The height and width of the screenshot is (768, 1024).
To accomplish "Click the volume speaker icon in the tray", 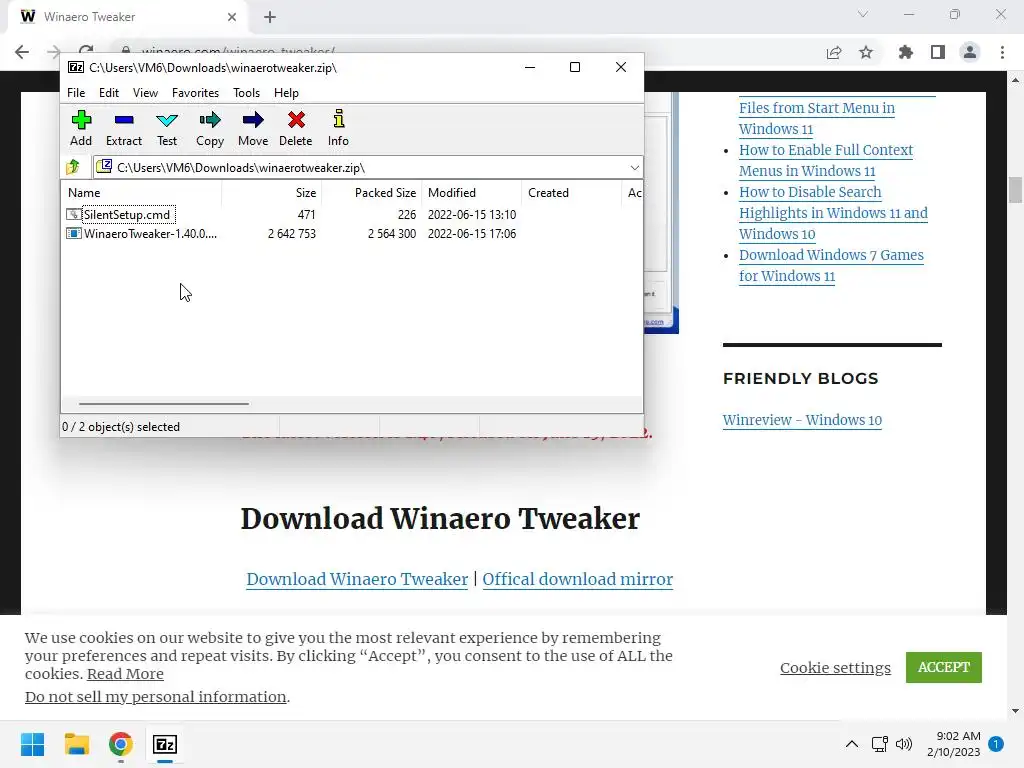I will 904,744.
